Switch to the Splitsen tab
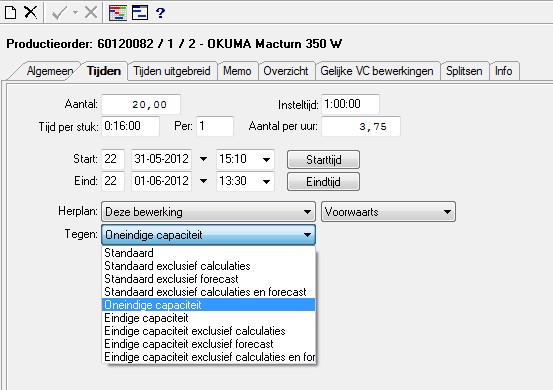Viewport: 553px width, 390px height. [x=464, y=71]
